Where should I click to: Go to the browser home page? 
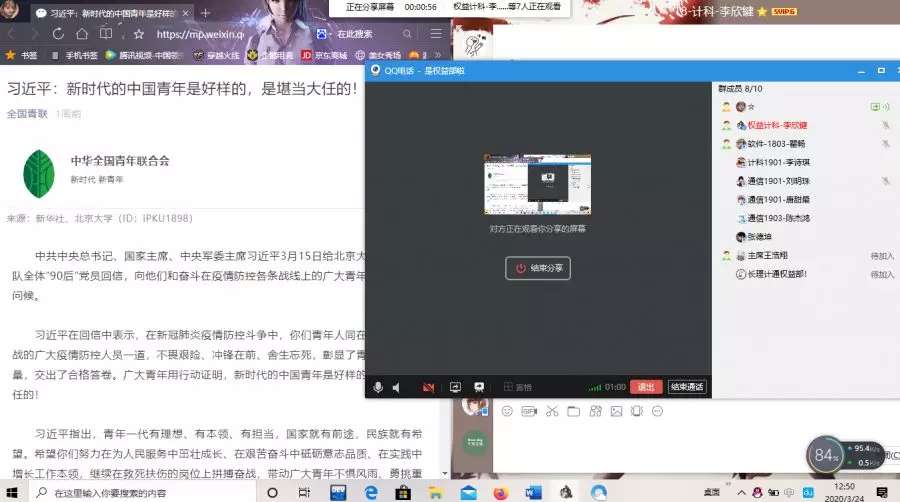(x=82, y=33)
